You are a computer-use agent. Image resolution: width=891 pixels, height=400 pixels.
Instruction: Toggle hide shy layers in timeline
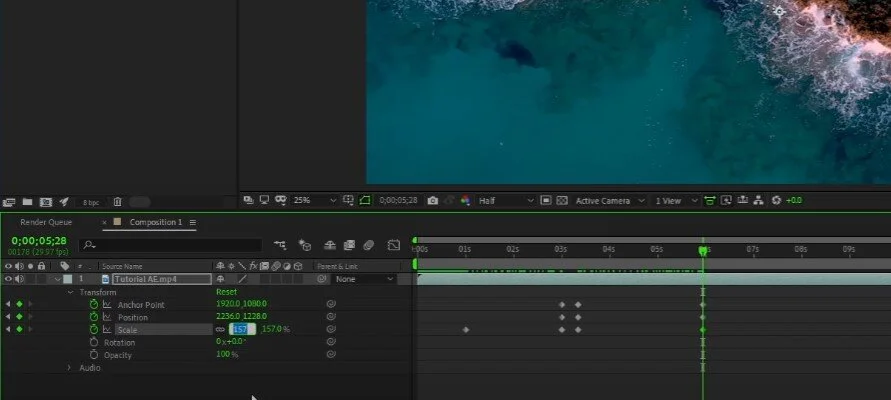[x=330, y=245]
